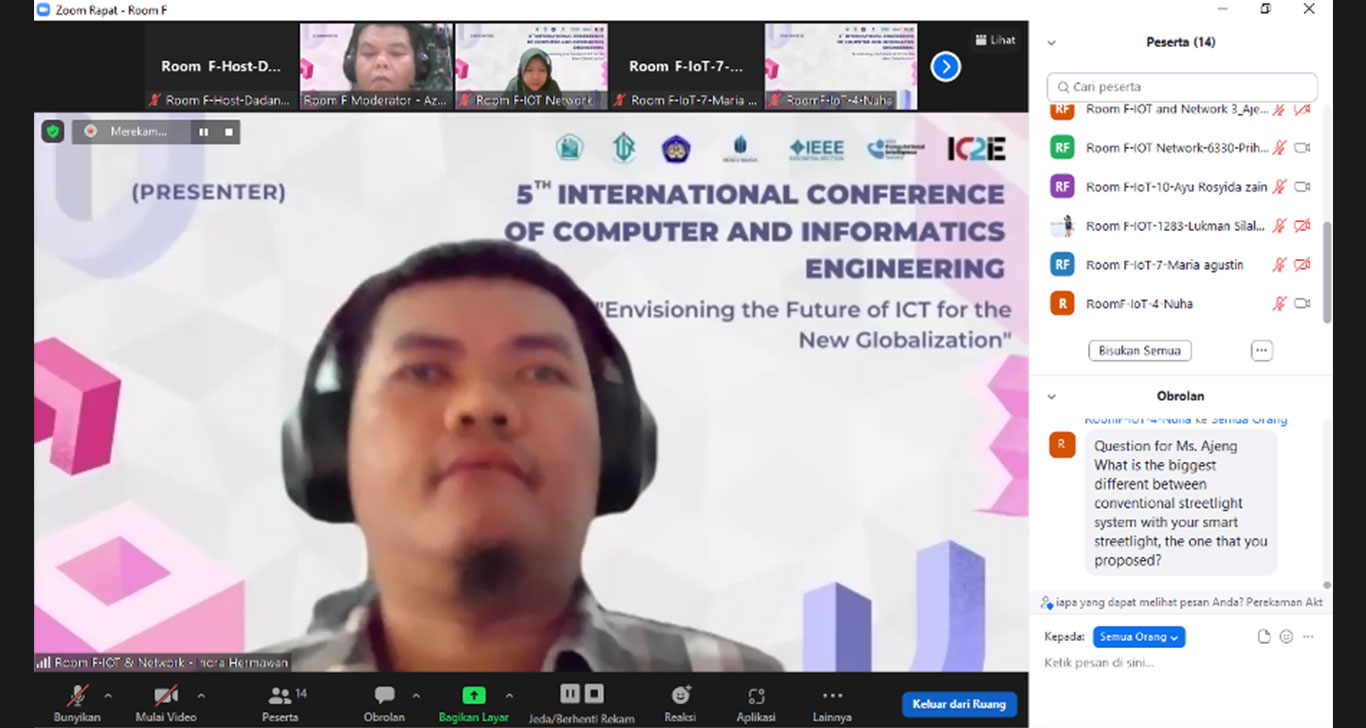Image resolution: width=1366 pixels, height=728 pixels.
Task: Click the Bagikan Layar share screen icon
Action: point(473,695)
